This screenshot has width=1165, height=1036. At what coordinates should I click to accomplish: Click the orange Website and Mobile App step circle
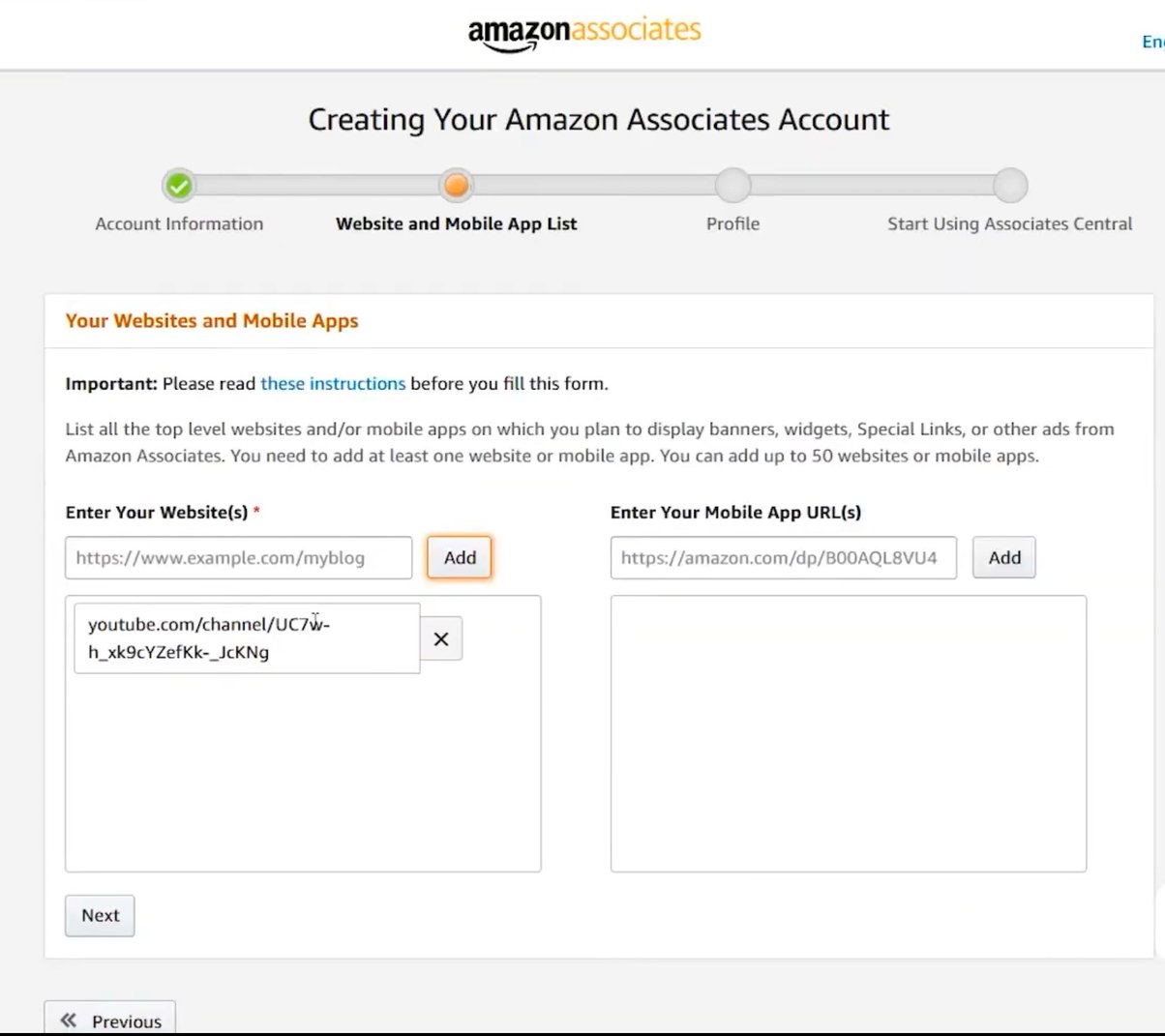(x=456, y=185)
